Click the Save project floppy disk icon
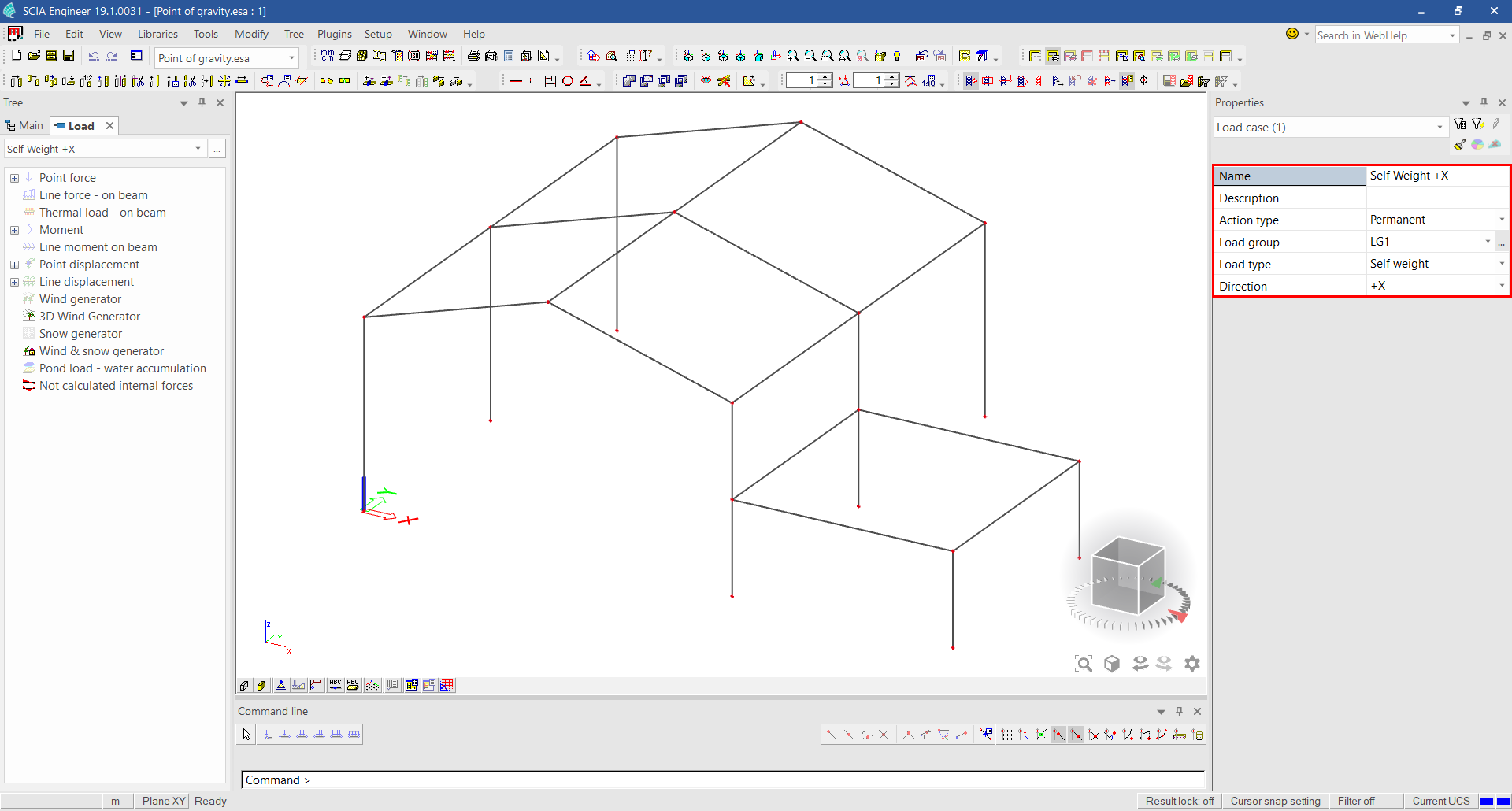This screenshot has height=811, width=1512. coord(69,56)
